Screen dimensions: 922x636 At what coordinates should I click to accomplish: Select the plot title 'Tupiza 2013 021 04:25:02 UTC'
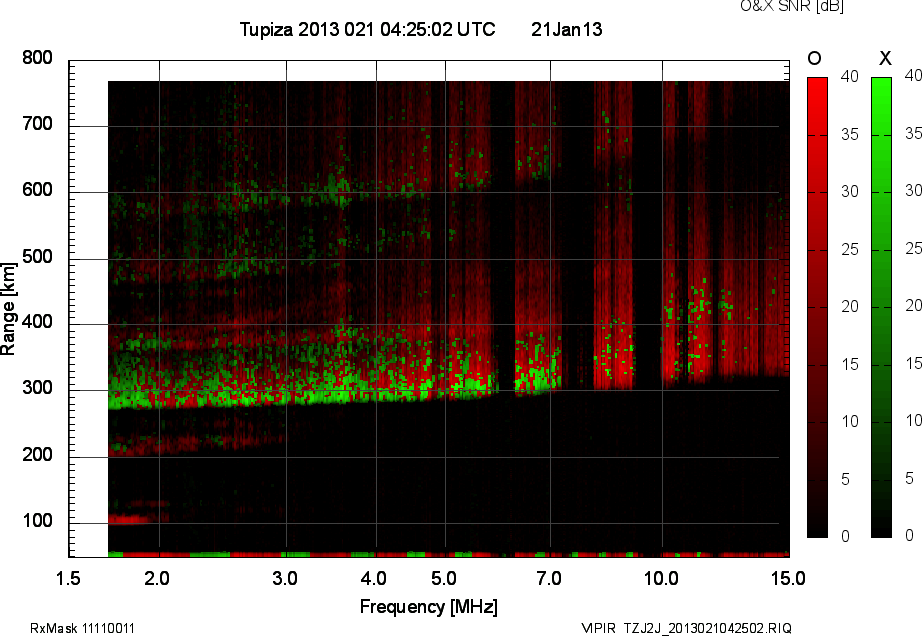tap(367, 30)
